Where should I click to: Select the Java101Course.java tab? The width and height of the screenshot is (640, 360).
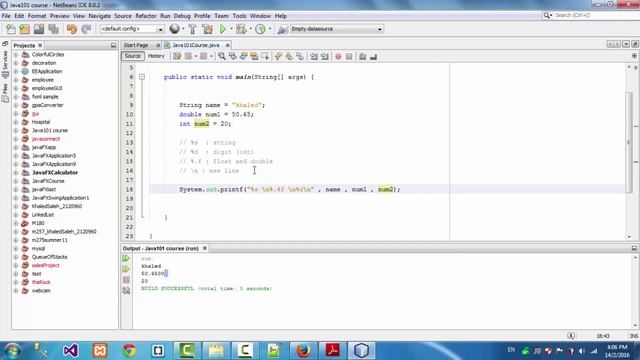196,45
